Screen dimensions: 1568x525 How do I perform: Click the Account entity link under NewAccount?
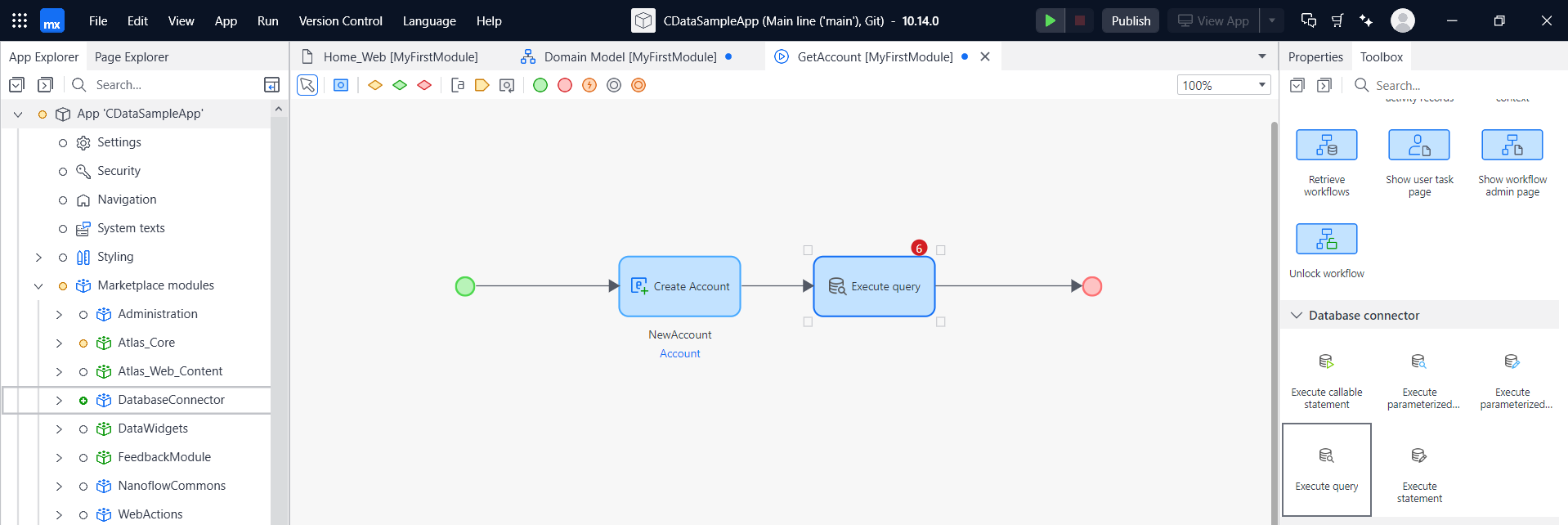[x=679, y=353]
